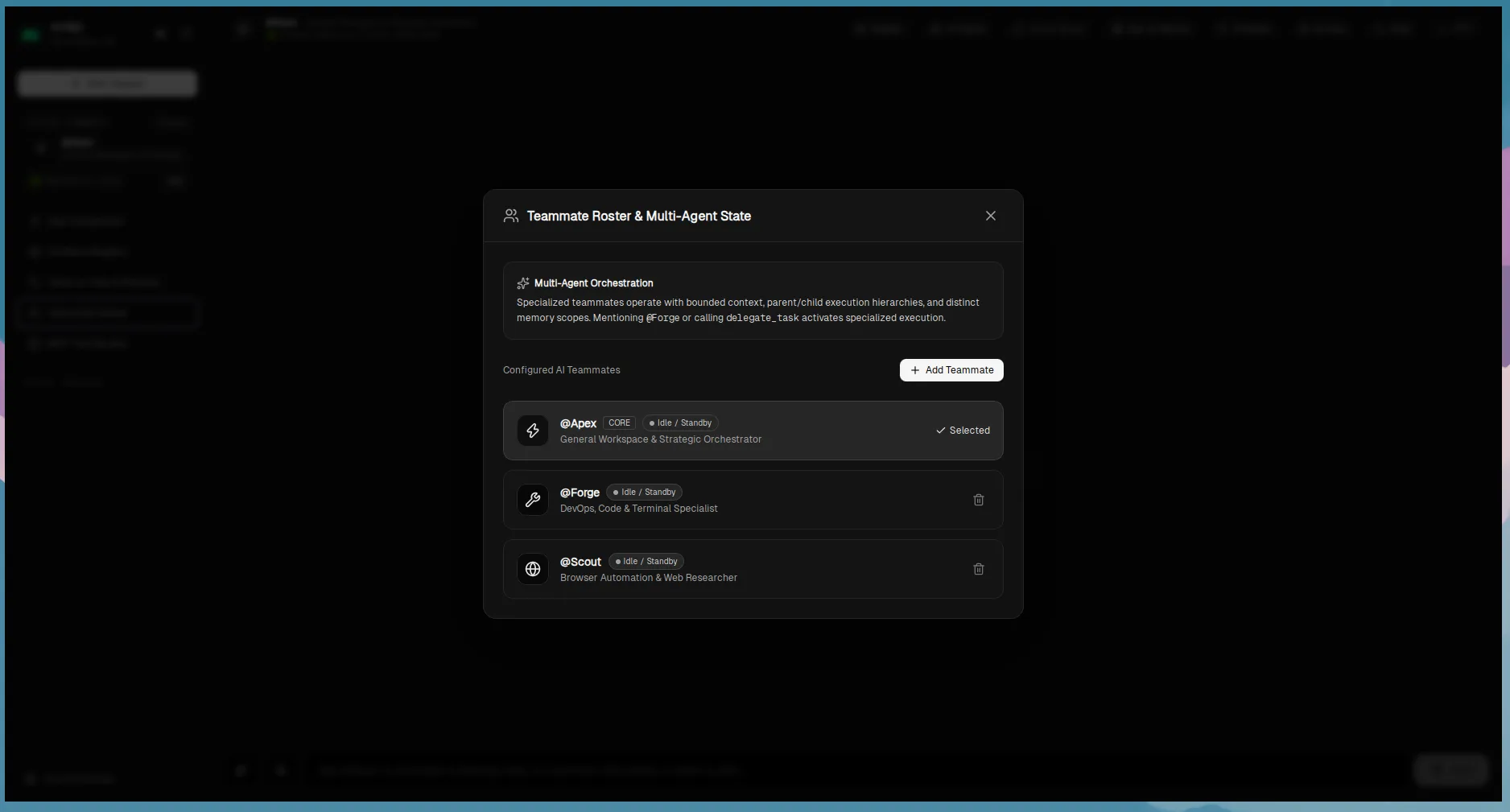
Task: Click the wrench icon for @Forge
Action: click(x=533, y=500)
